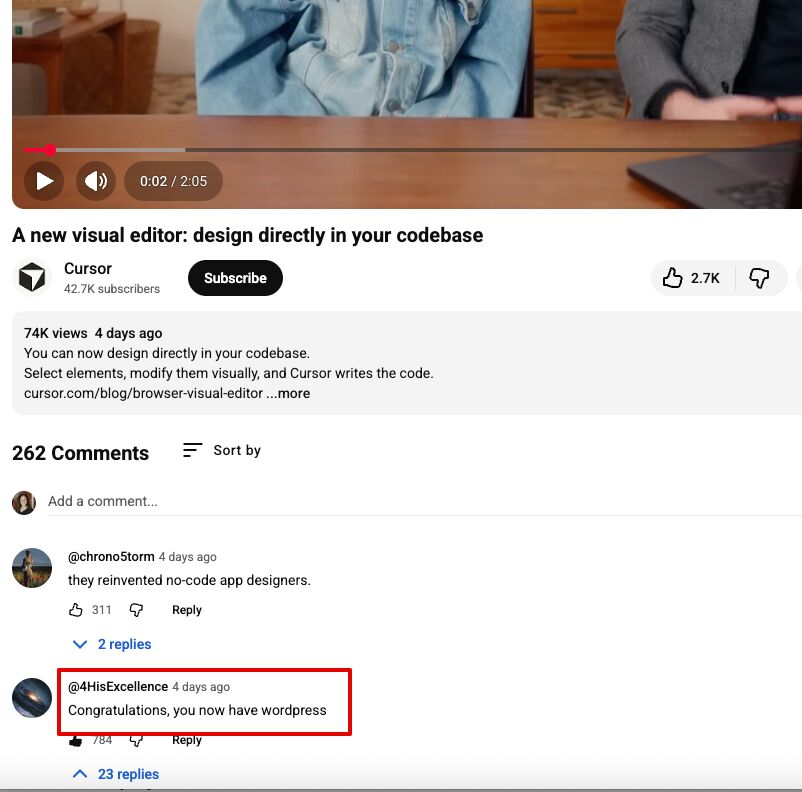
Task: Open the @chrono5torm username link
Action: point(111,556)
